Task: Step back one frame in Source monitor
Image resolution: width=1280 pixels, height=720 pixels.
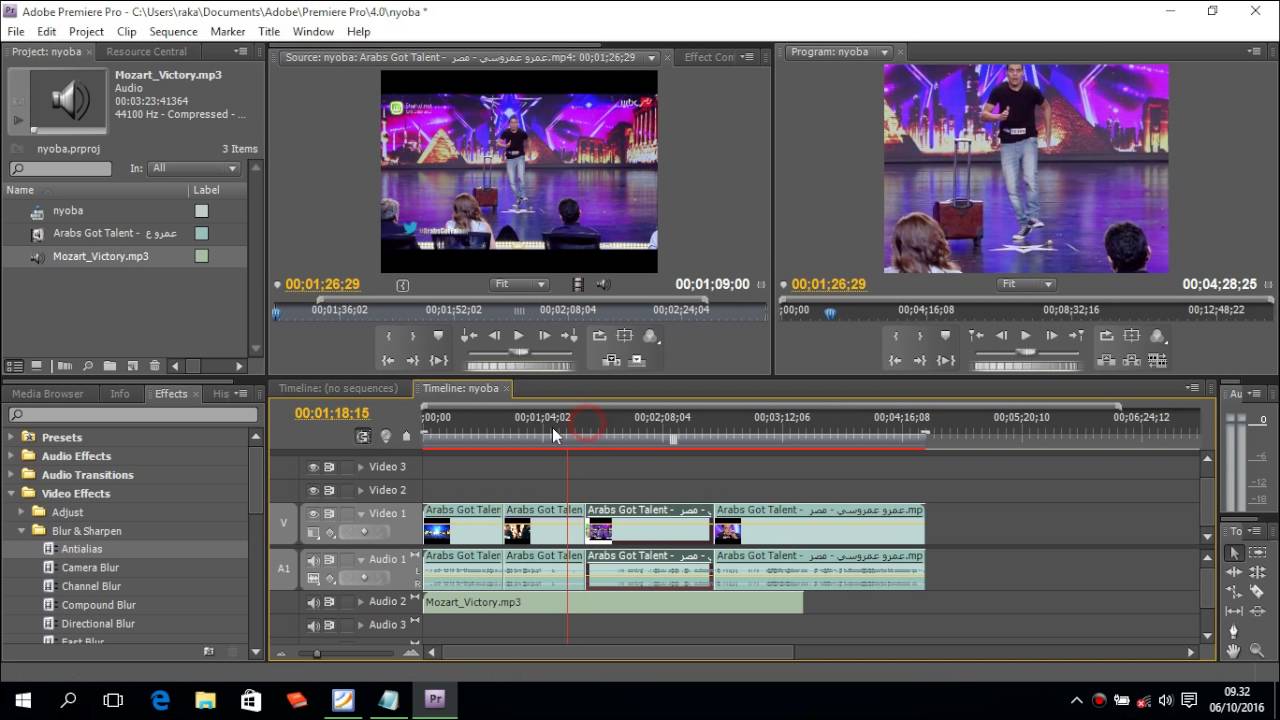Action: tap(494, 336)
